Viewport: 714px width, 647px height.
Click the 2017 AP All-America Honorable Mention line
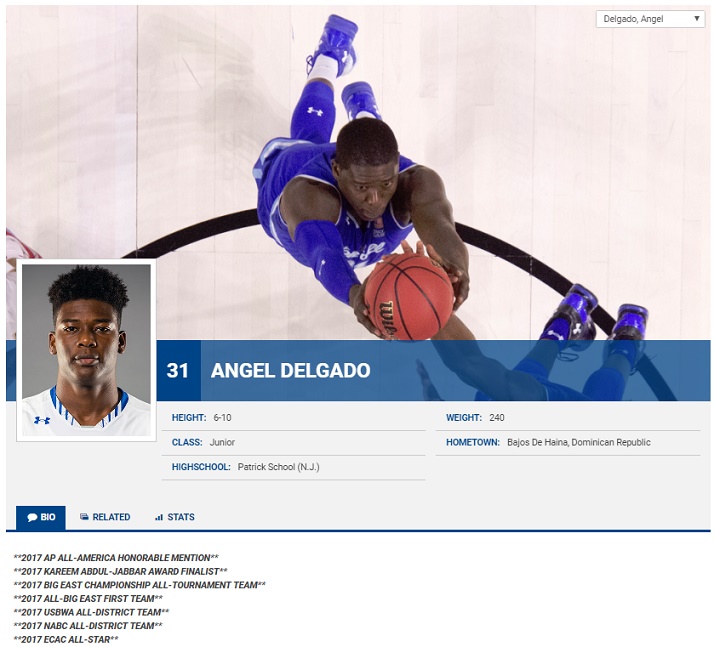click(x=116, y=558)
